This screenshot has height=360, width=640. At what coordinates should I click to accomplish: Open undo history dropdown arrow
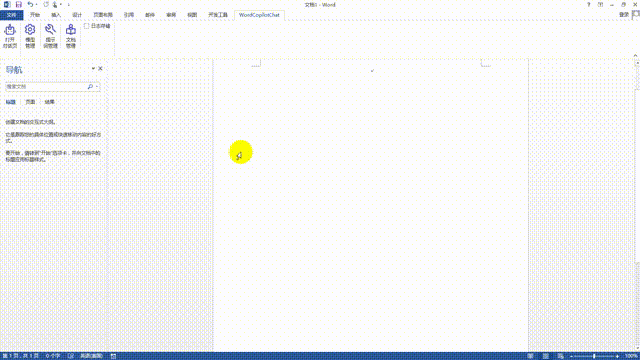36,4
